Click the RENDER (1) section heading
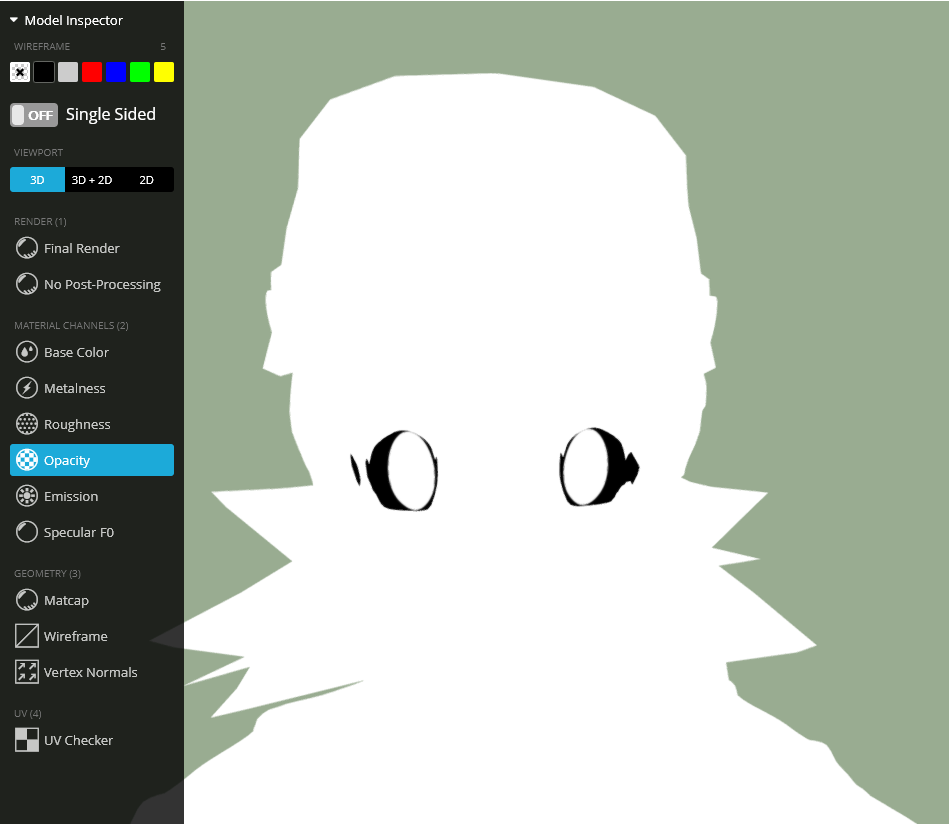 tap(41, 222)
